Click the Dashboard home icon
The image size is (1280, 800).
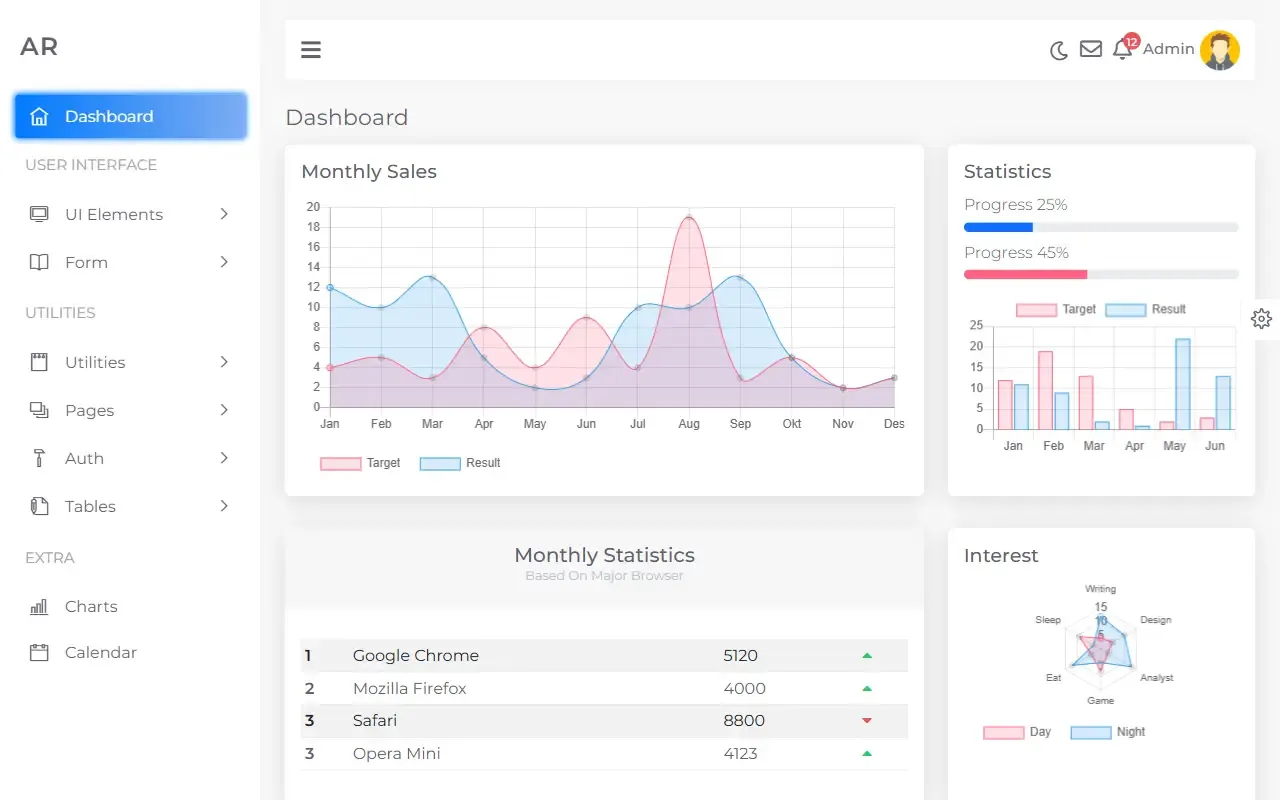(x=39, y=116)
